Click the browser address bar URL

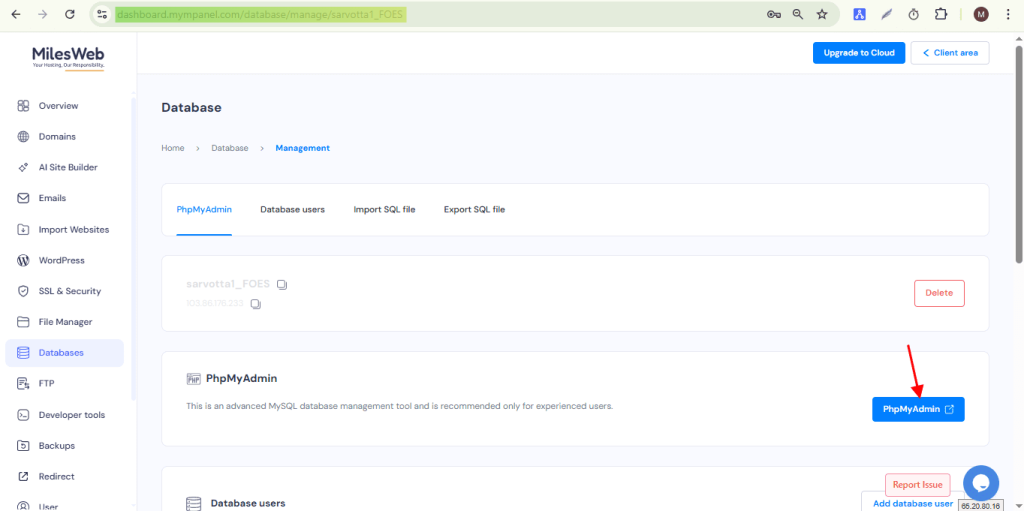261,14
